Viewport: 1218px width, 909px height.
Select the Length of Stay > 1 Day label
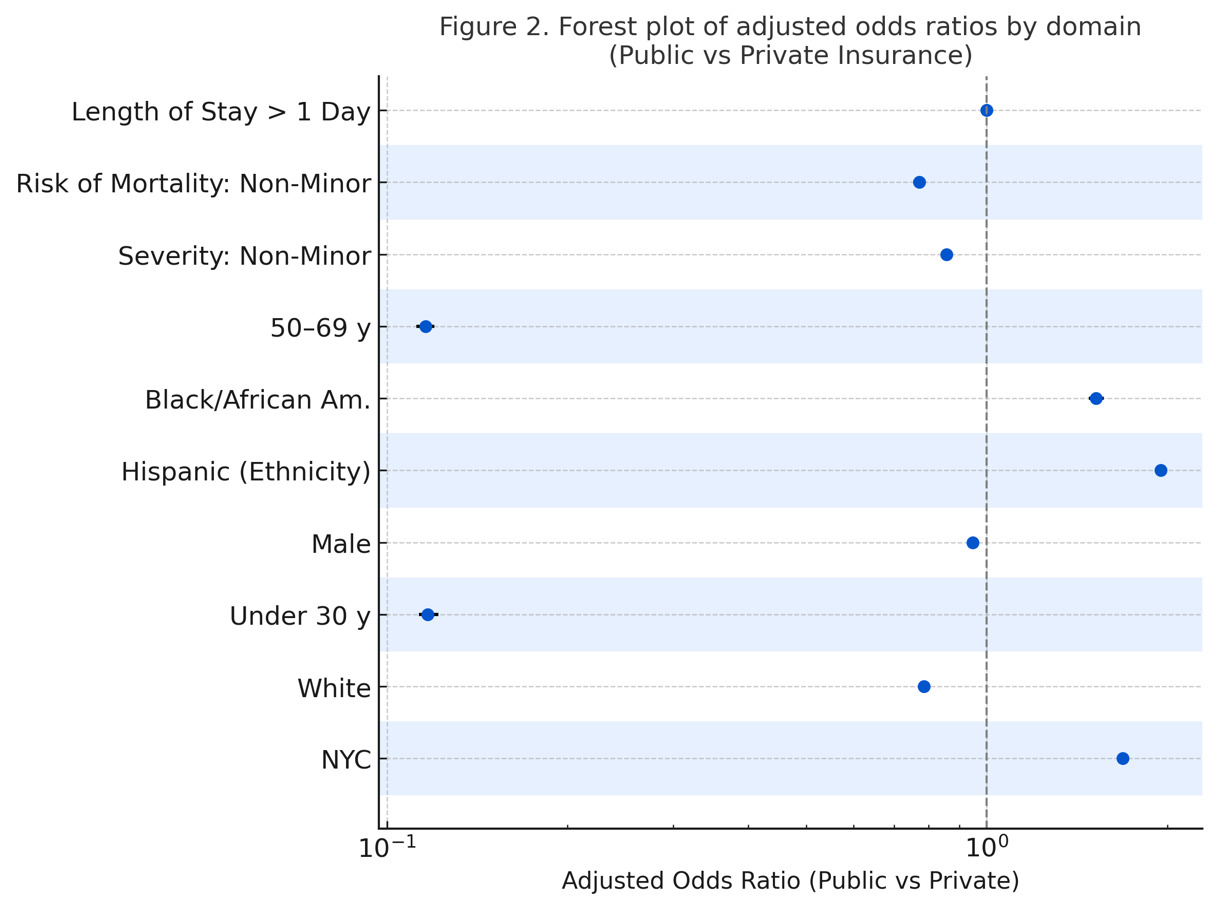point(221,112)
